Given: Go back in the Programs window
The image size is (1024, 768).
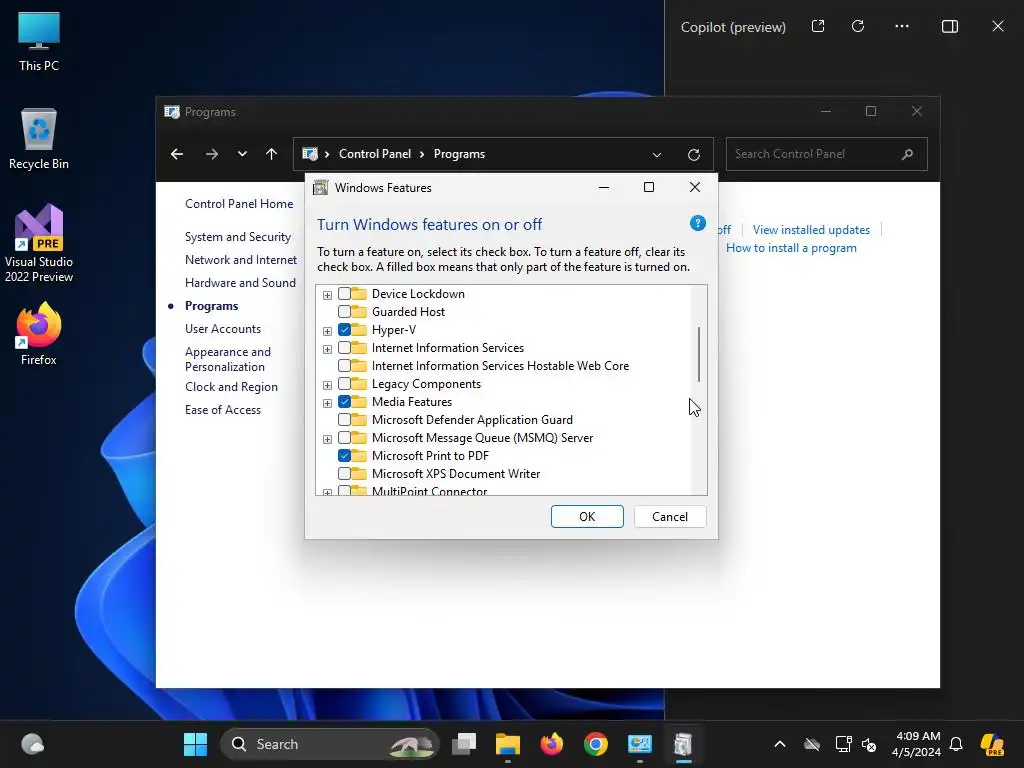Looking at the screenshot, I should [x=177, y=154].
